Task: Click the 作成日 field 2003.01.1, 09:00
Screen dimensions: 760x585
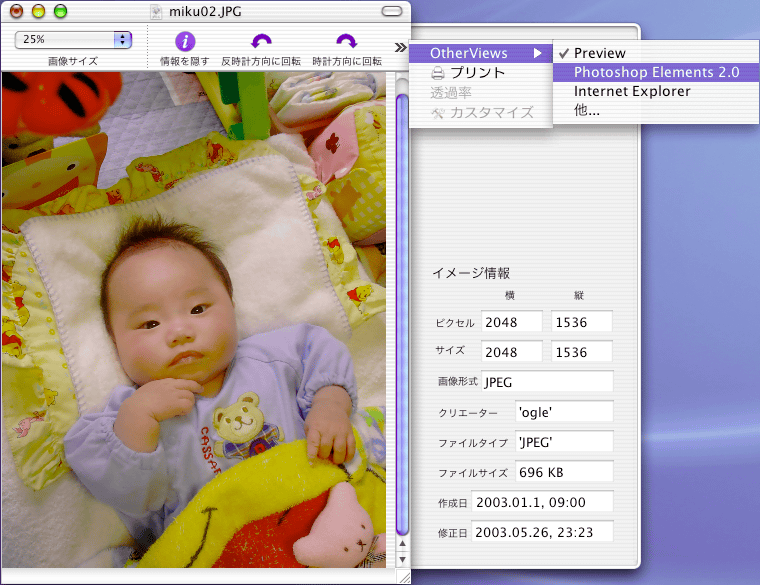Action: tap(542, 502)
